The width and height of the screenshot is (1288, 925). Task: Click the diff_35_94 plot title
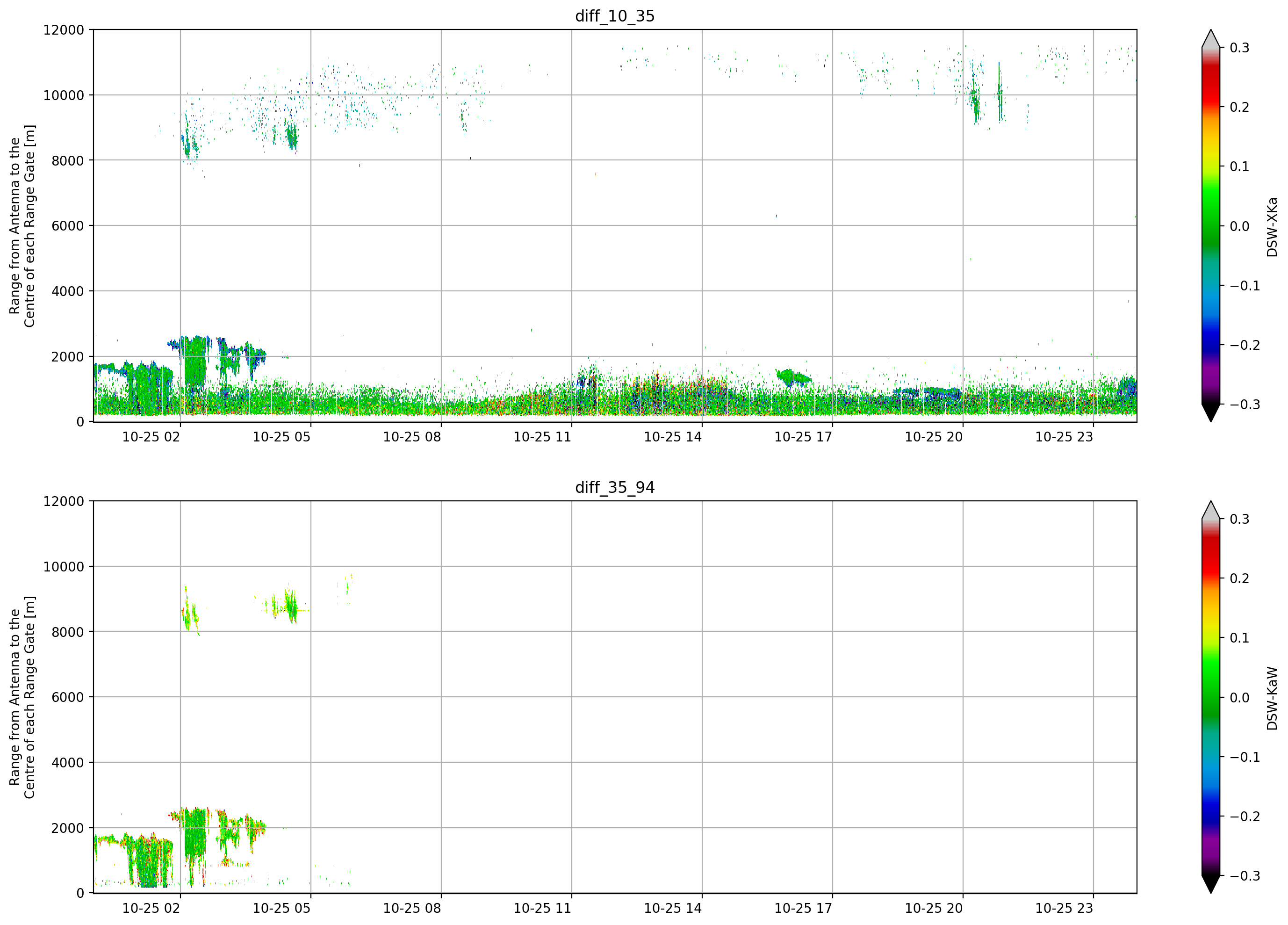click(615, 487)
